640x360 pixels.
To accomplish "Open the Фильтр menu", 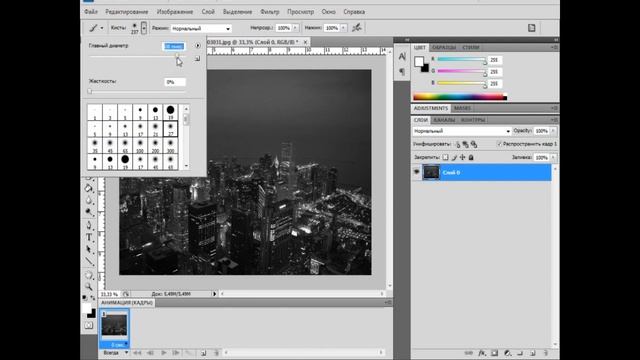I will pyautogui.click(x=270, y=12).
